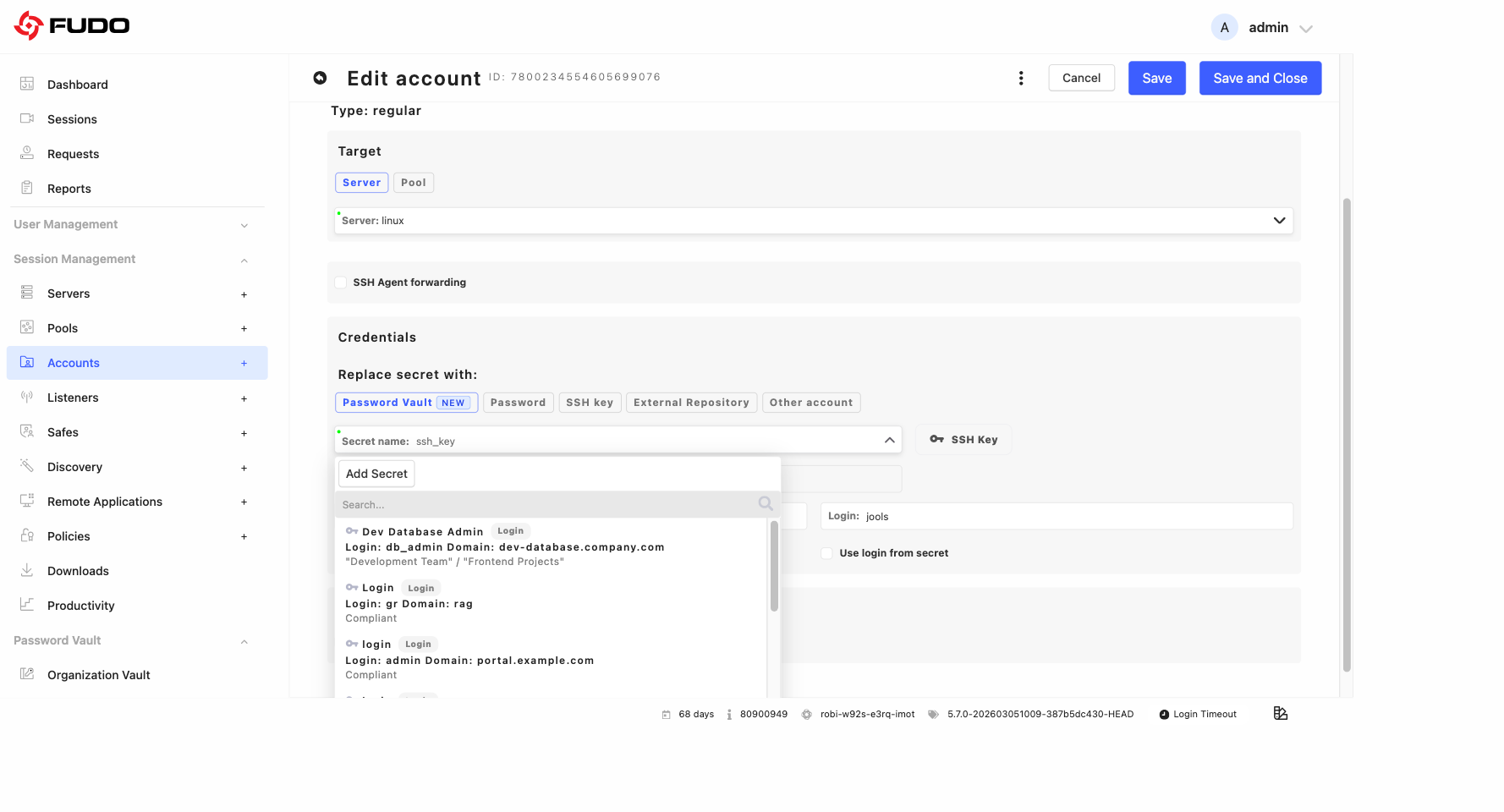The width and height of the screenshot is (1504, 812).
Task: Click the Policies lock icon
Action: (x=27, y=535)
